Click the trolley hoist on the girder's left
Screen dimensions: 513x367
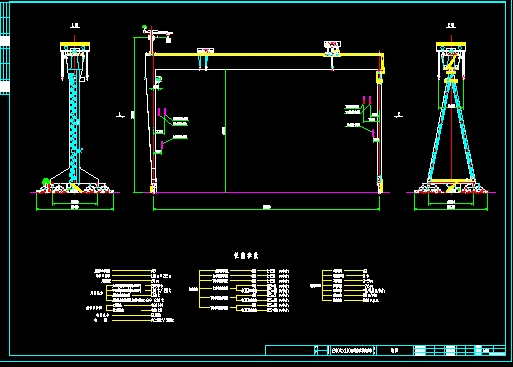point(205,58)
